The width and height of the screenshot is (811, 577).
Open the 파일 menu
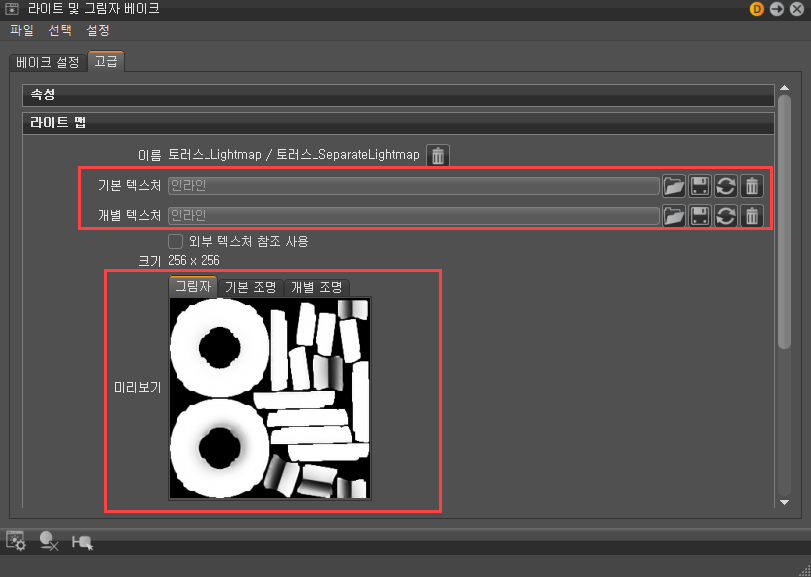pos(21,30)
